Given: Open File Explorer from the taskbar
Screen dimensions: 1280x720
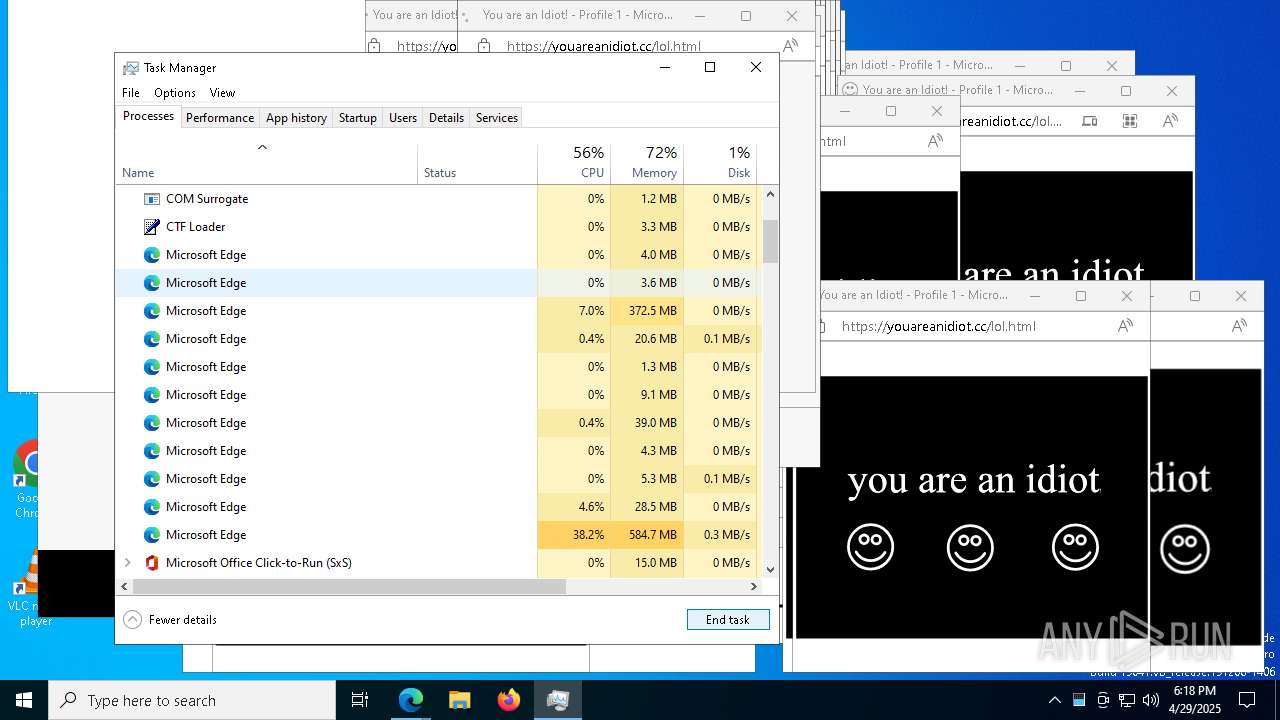Looking at the screenshot, I should pos(459,700).
